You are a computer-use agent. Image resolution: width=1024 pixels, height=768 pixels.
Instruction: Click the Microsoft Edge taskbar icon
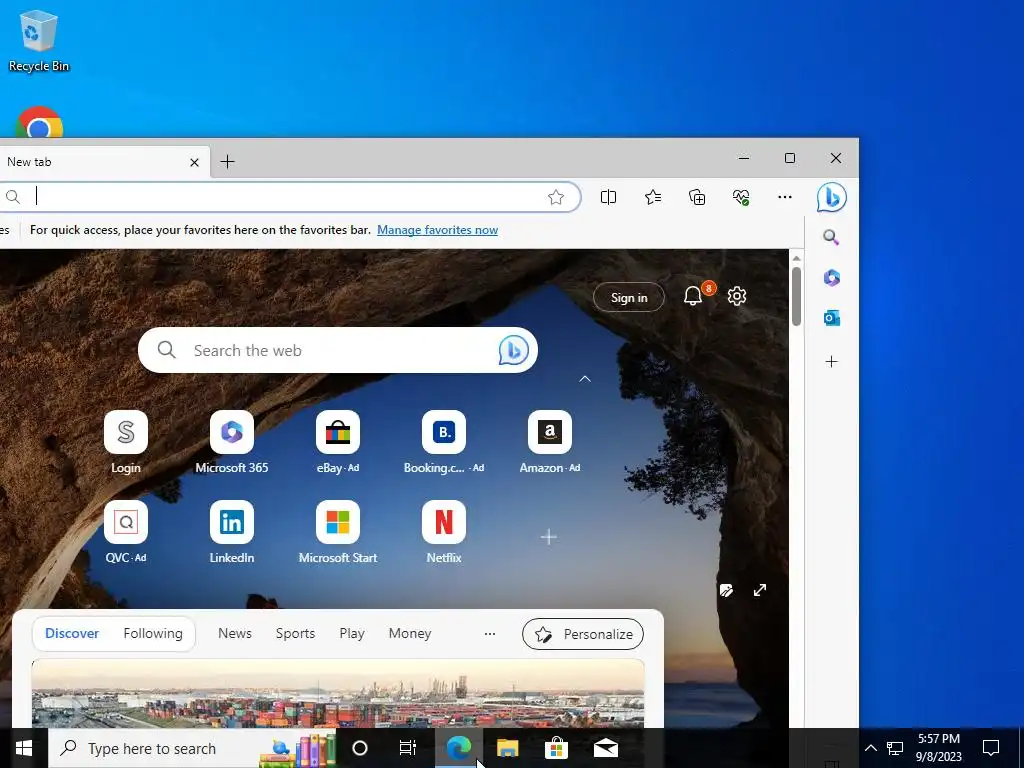tap(459, 748)
